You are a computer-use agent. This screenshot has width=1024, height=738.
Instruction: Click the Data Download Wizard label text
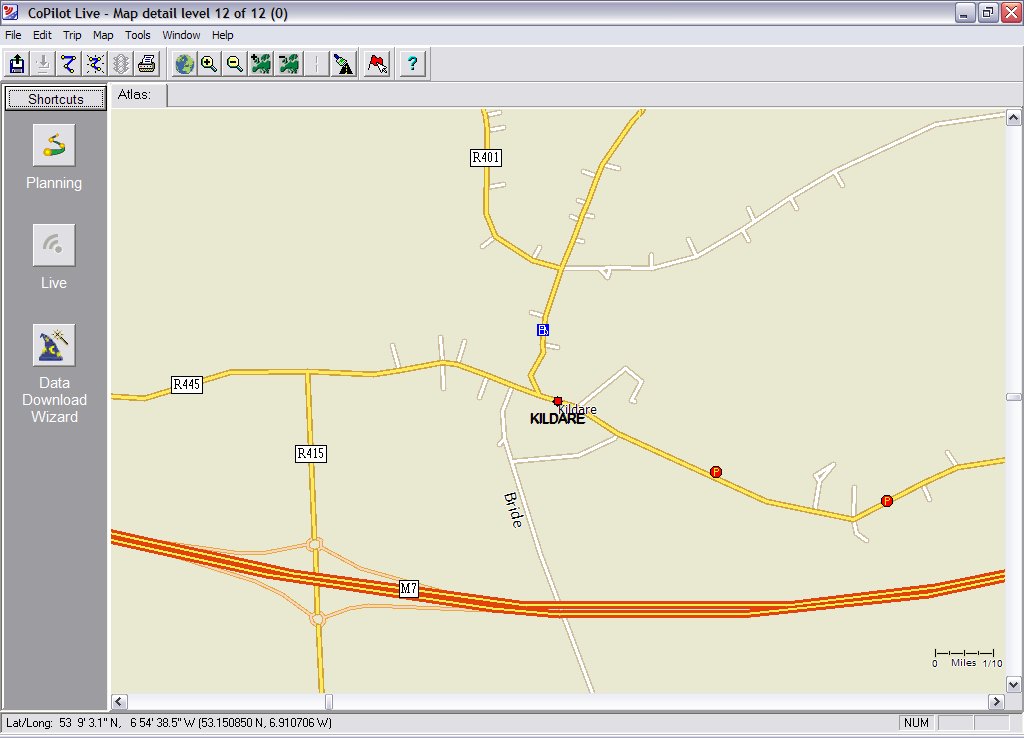pyautogui.click(x=54, y=400)
